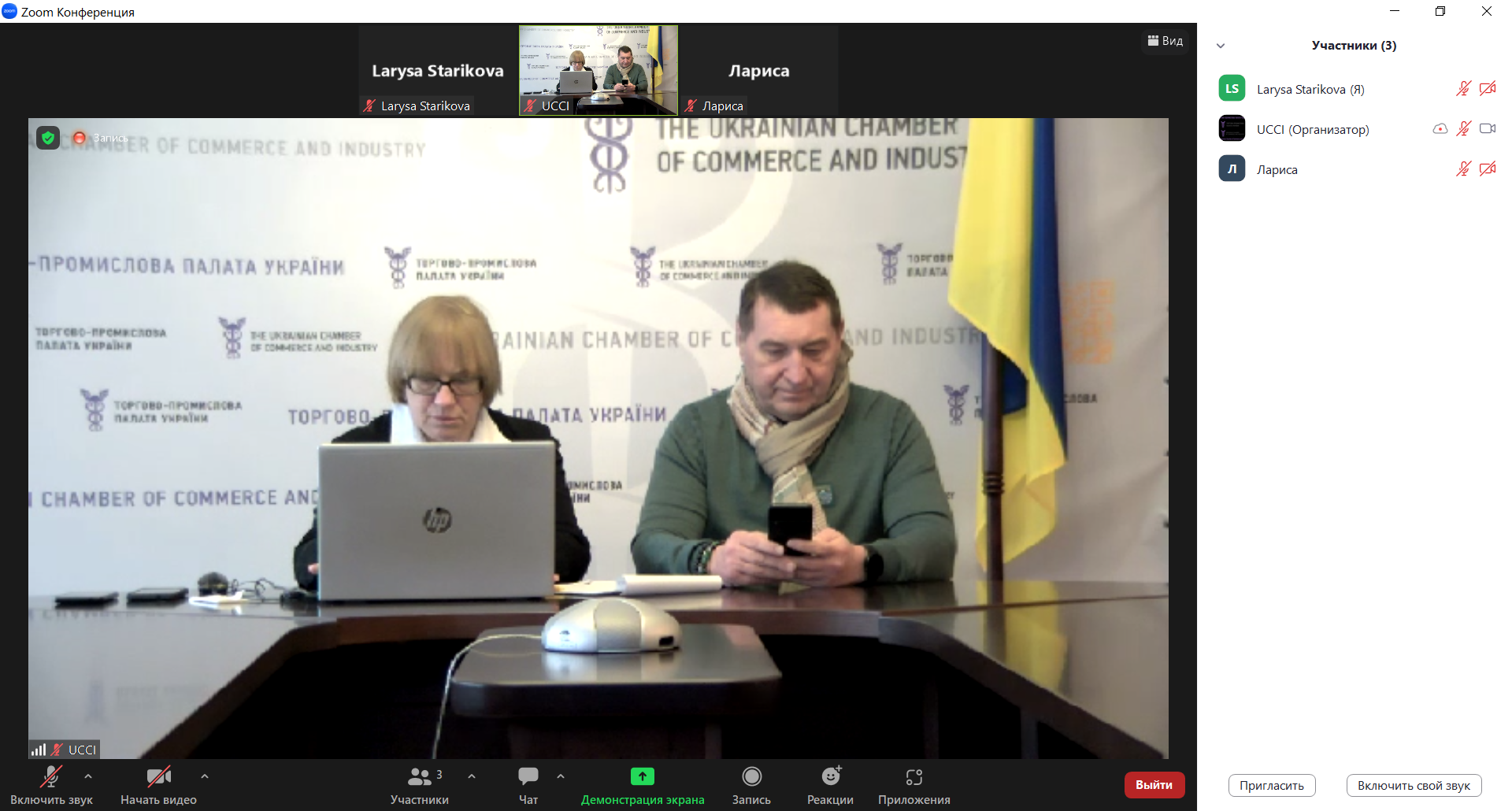Start camera with Начать видео
1512x811 pixels.
[x=158, y=785]
